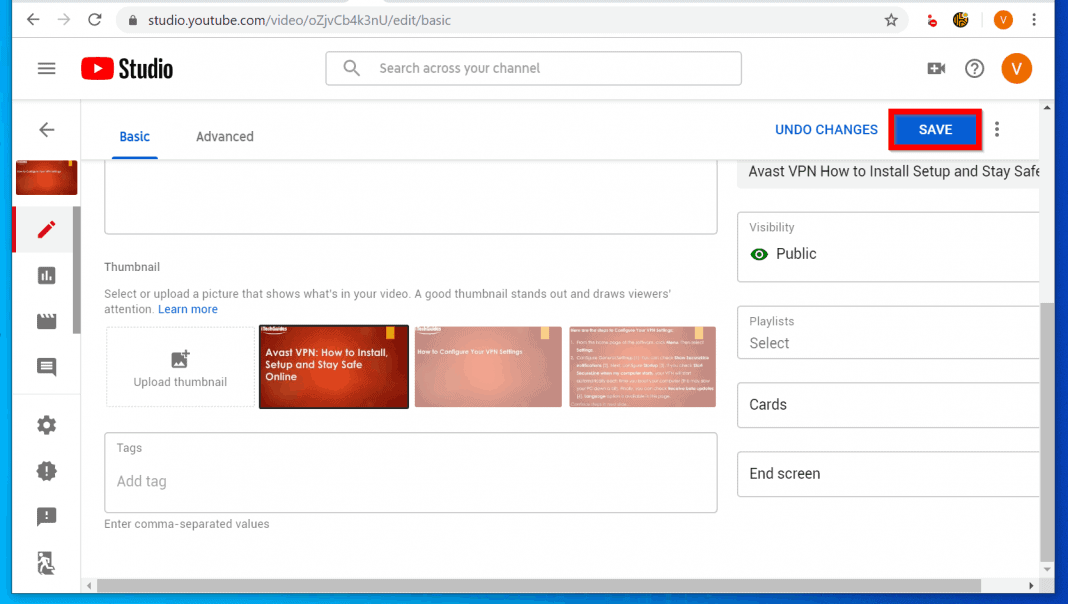
Task: Open Settings gear in the sidebar
Action: pos(46,425)
